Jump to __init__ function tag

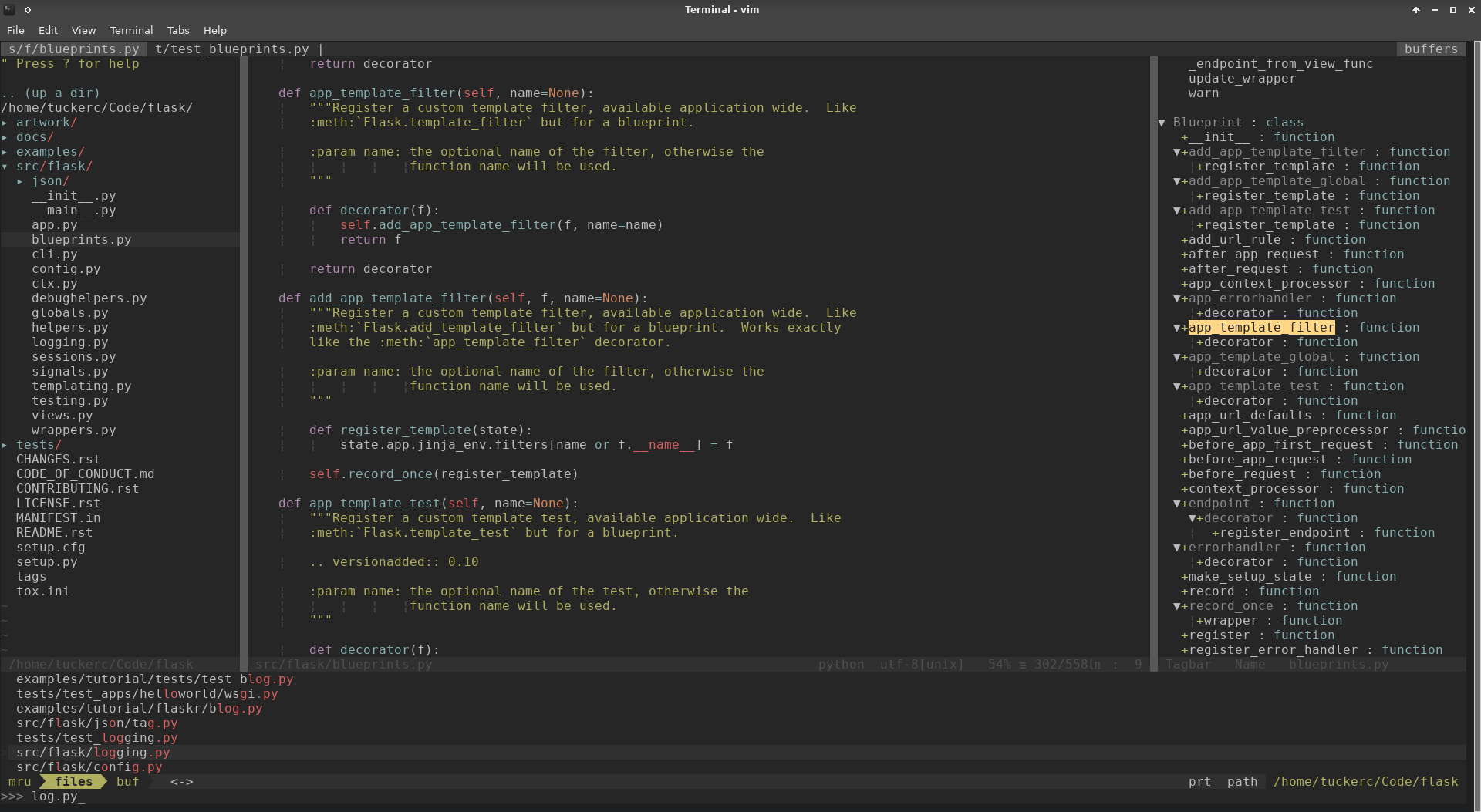1219,137
